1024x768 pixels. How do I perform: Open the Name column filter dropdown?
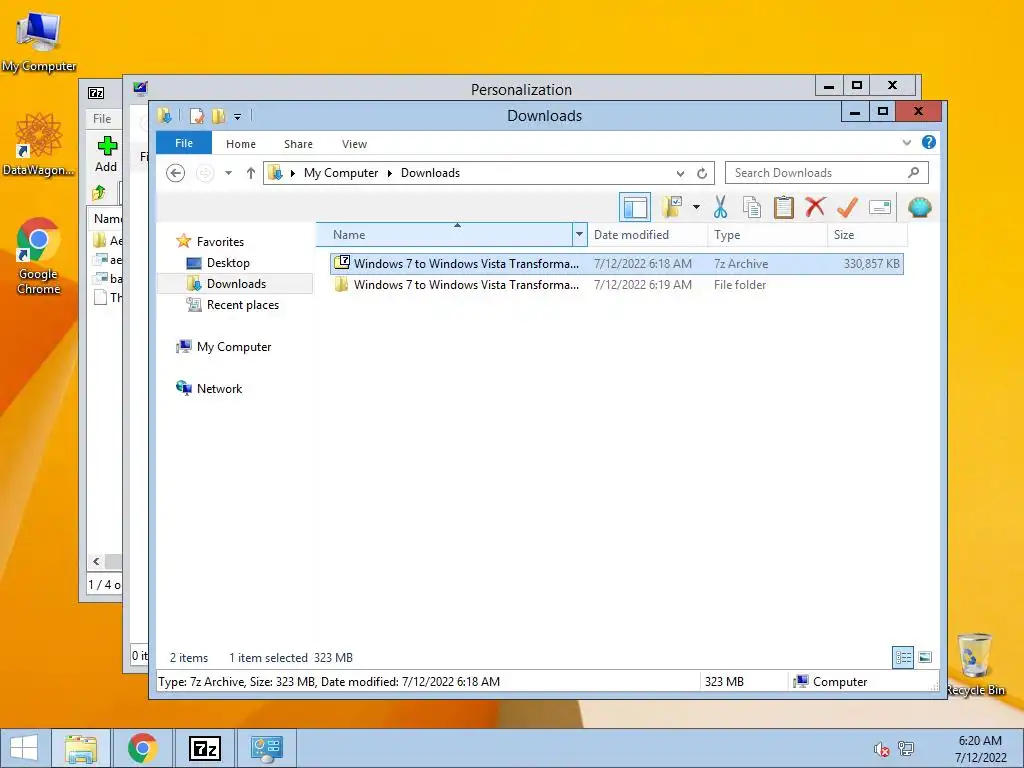click(579, 234)
